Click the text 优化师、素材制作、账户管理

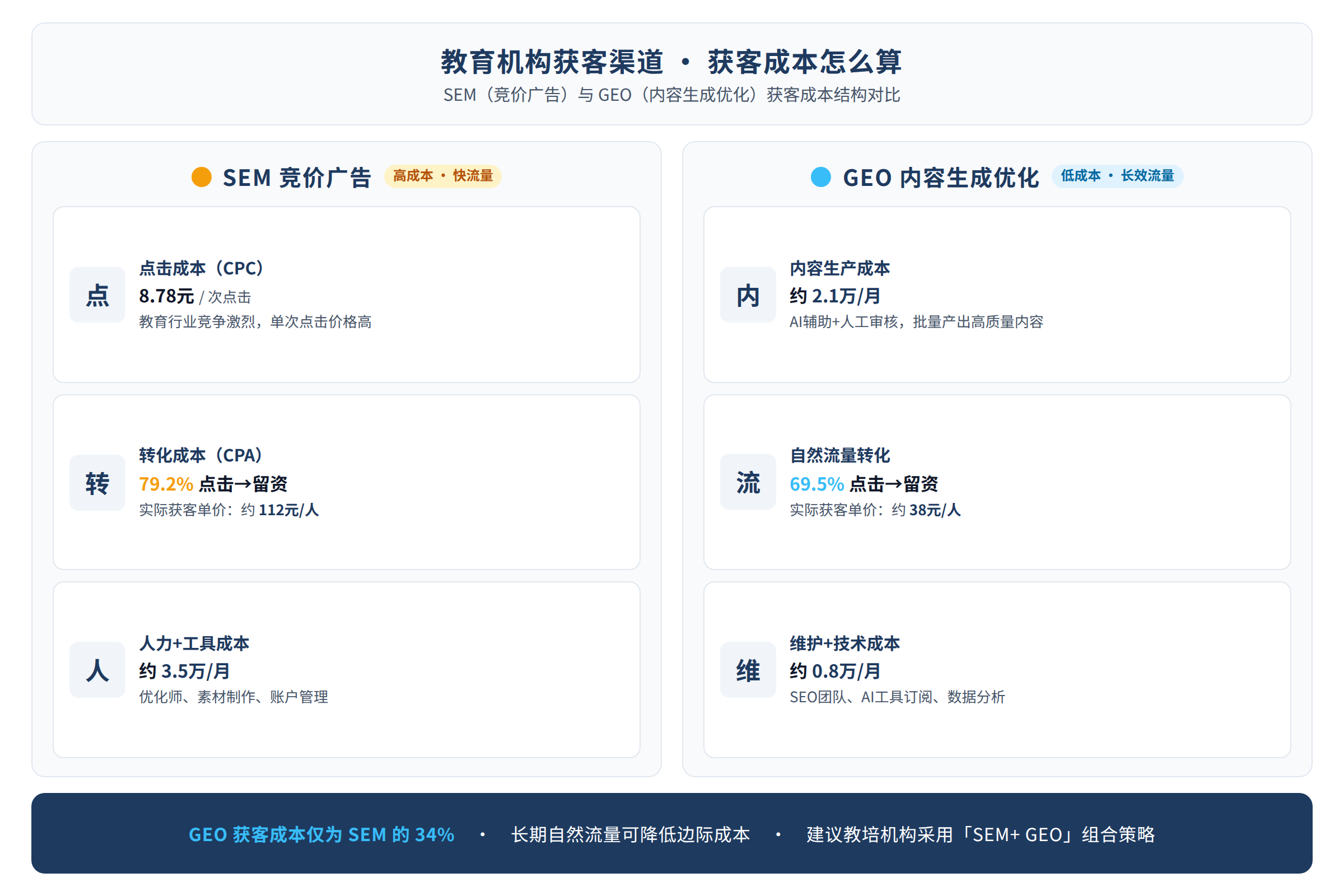pyautogui.click(x=234, y=697)
